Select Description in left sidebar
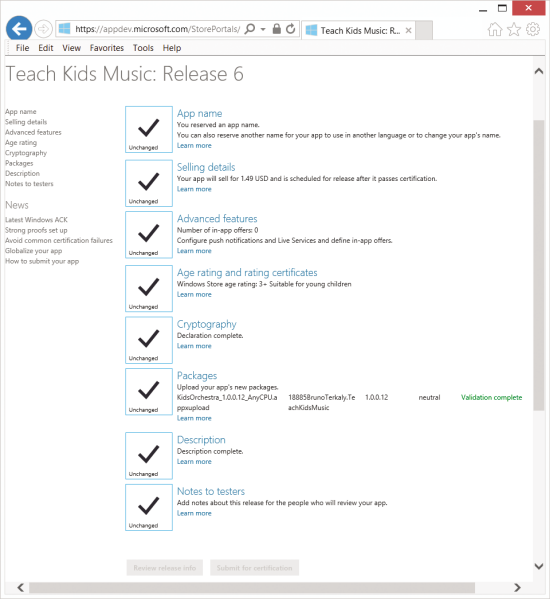The width and height of the screenshot is (550, 599). coord(23,173)
